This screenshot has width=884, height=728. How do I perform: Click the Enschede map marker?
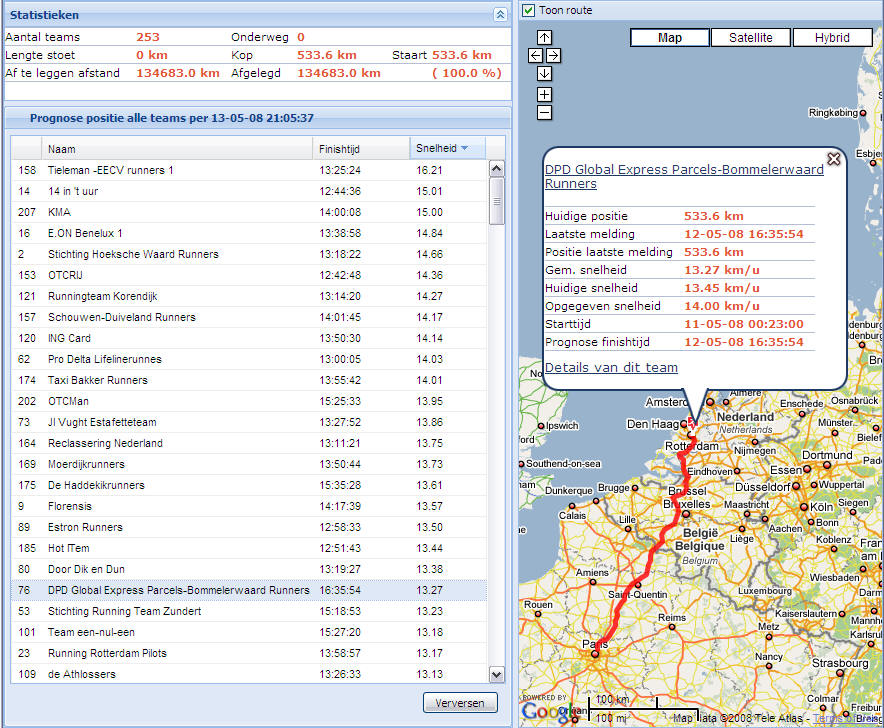coord(802,413)
